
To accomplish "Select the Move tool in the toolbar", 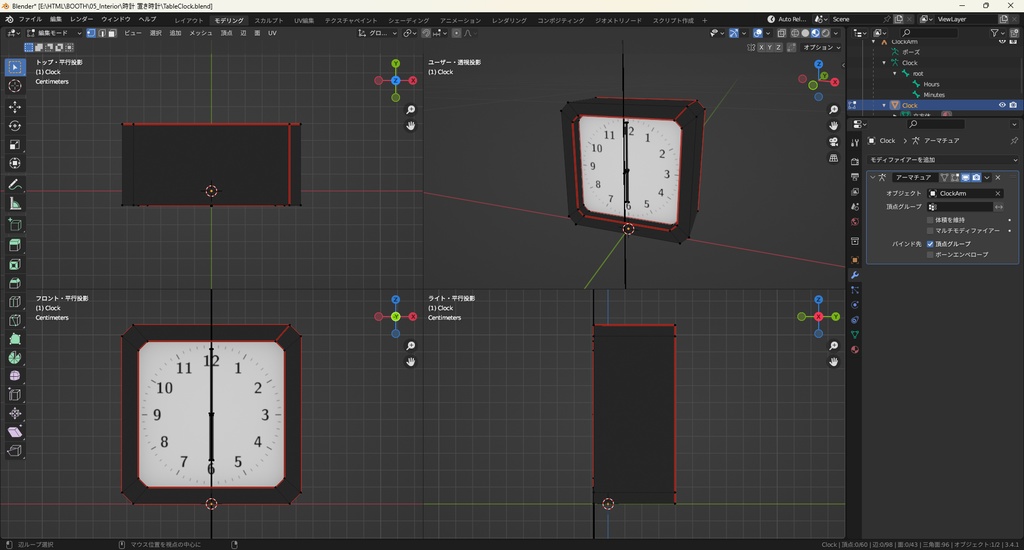I will (15, 106).
